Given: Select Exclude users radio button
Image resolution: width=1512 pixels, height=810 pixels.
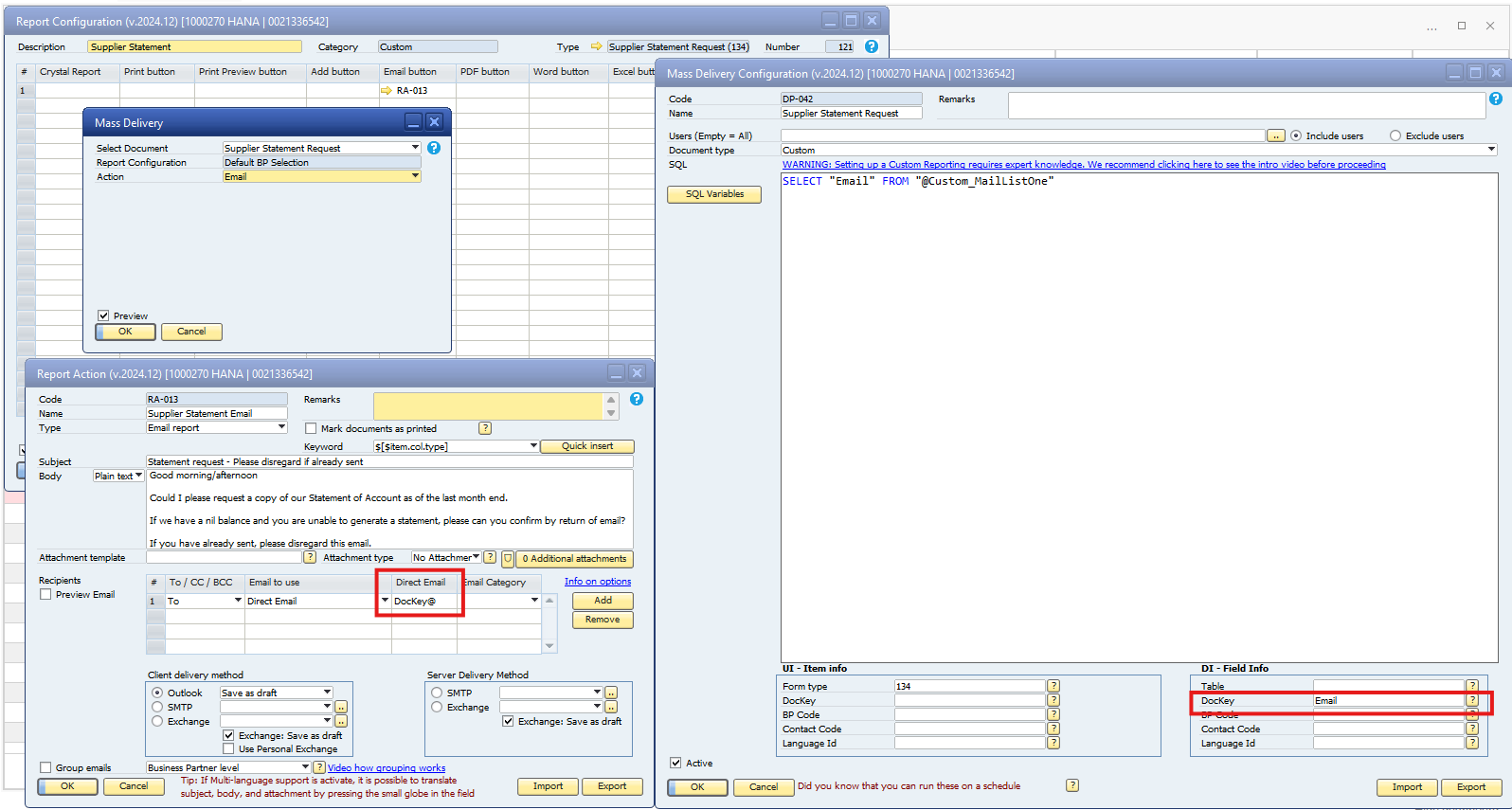Looking at the screenshot, I should [x=1395, y=135].
